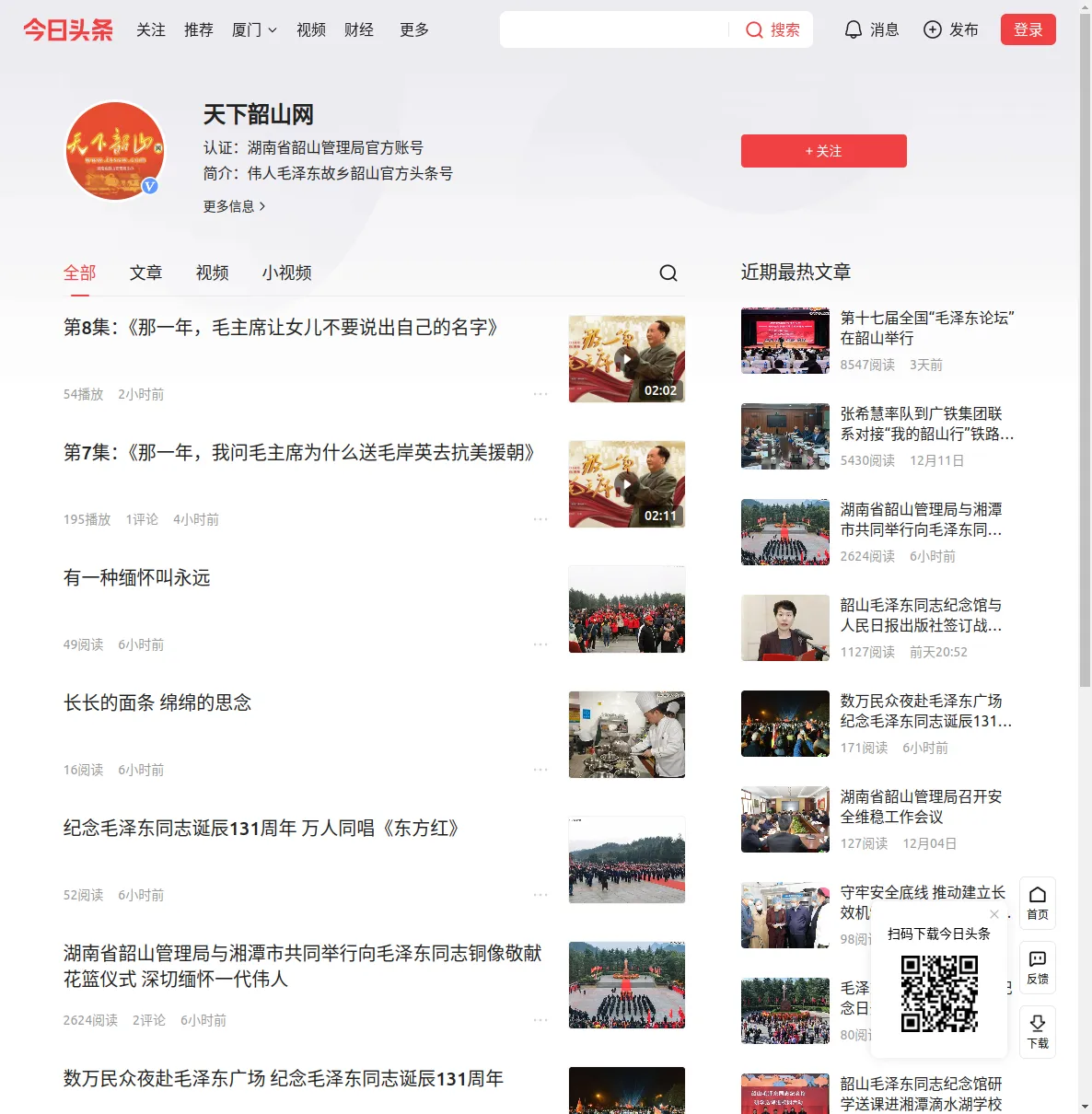Switch to the 小视频 tab

[287, 273]
